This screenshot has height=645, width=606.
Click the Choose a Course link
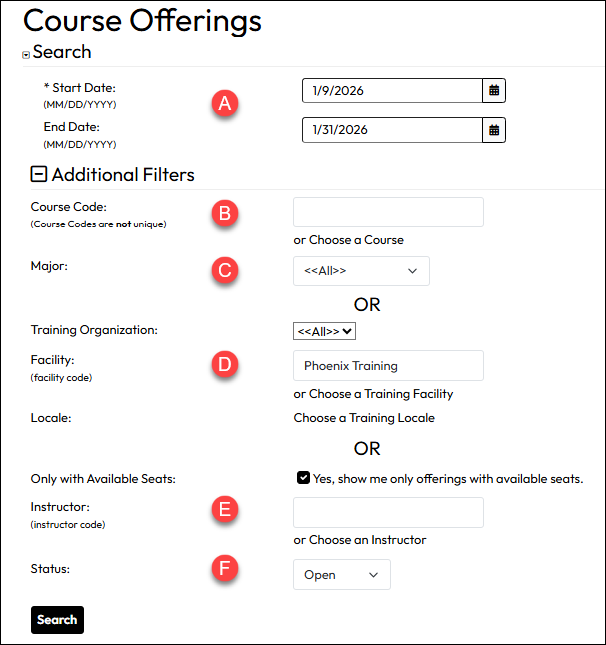tap(356, 240)
